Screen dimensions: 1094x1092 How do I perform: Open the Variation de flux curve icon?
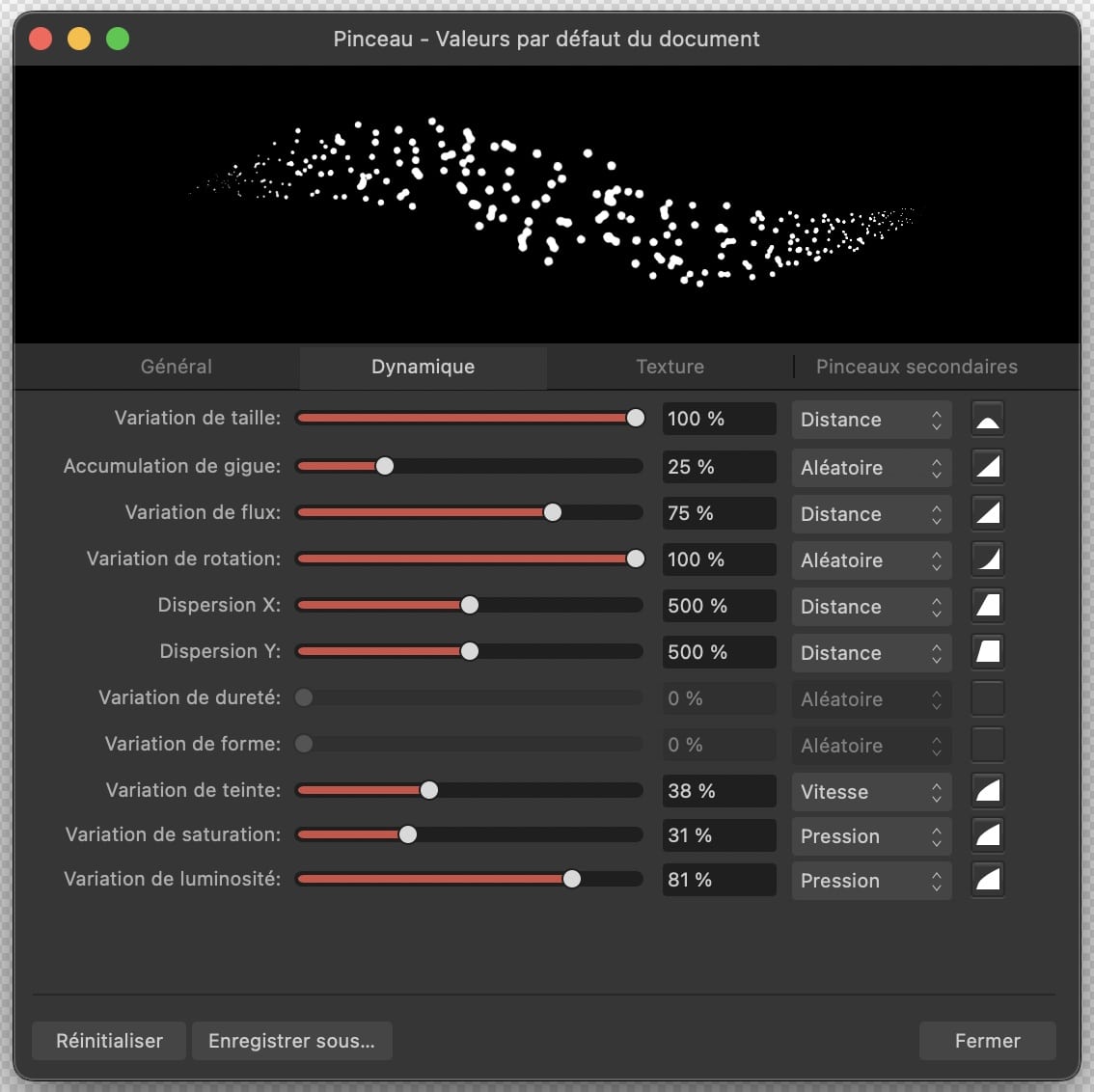click(987, 513)
